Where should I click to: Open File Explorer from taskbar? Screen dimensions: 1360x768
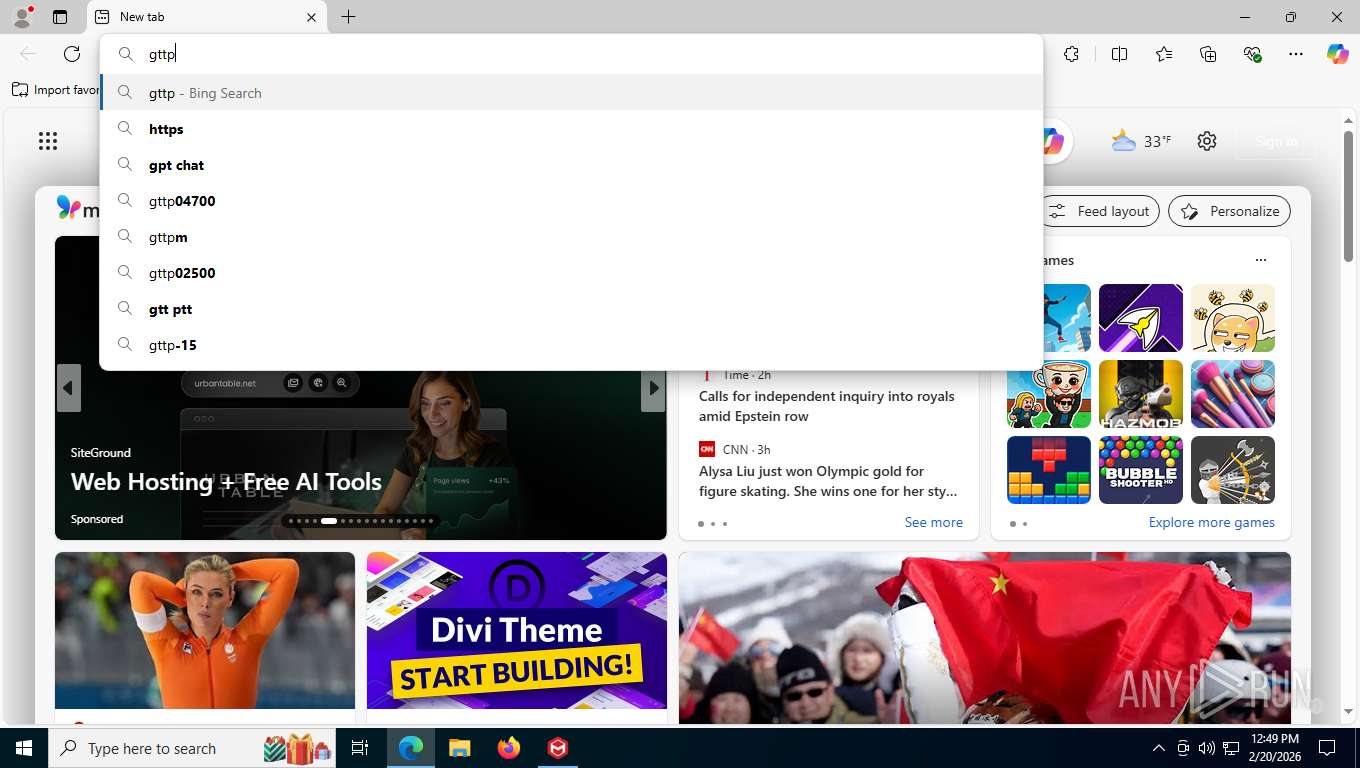click(x=459, y=748)
